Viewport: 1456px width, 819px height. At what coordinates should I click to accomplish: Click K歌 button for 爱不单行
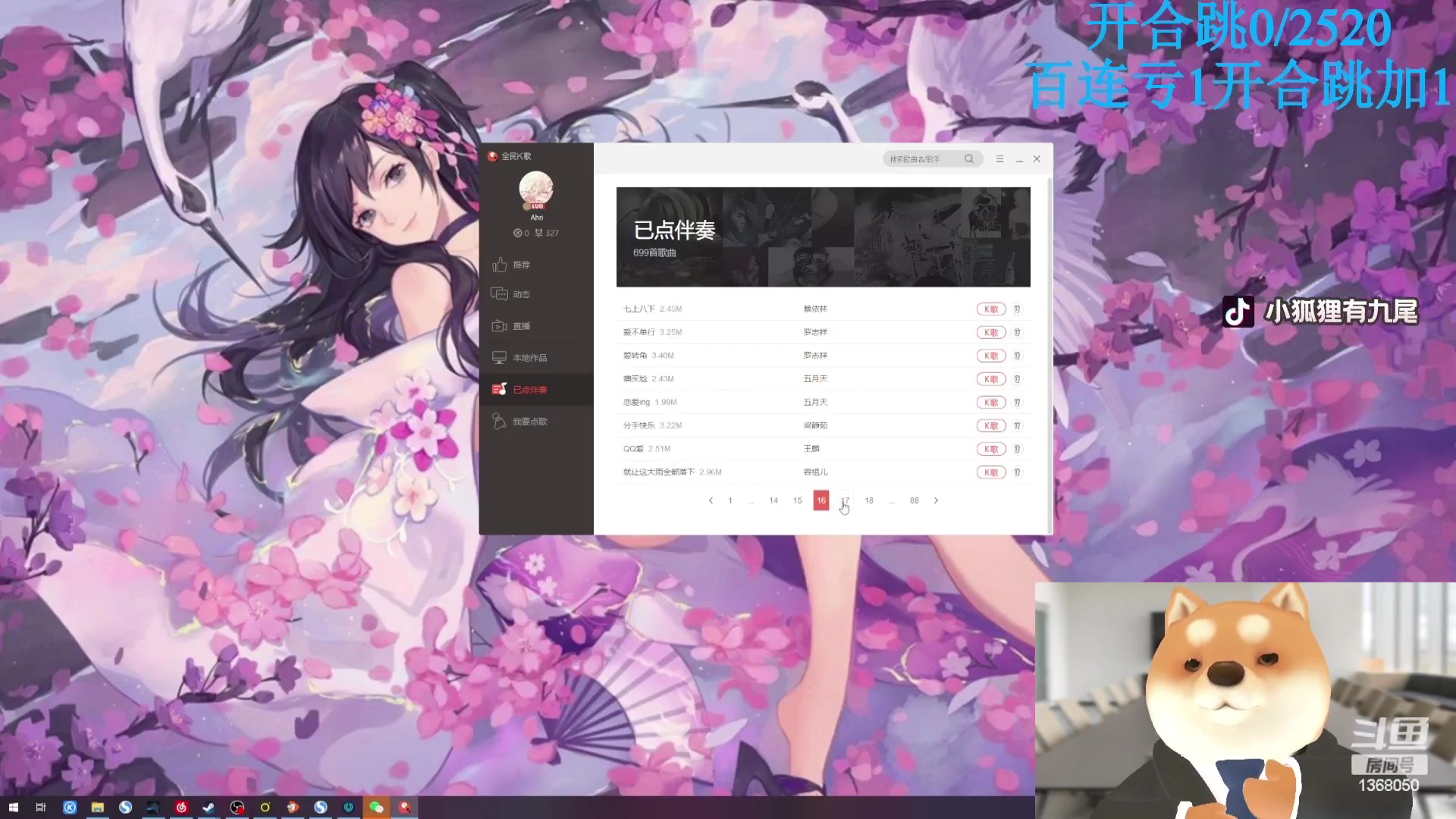991,333
